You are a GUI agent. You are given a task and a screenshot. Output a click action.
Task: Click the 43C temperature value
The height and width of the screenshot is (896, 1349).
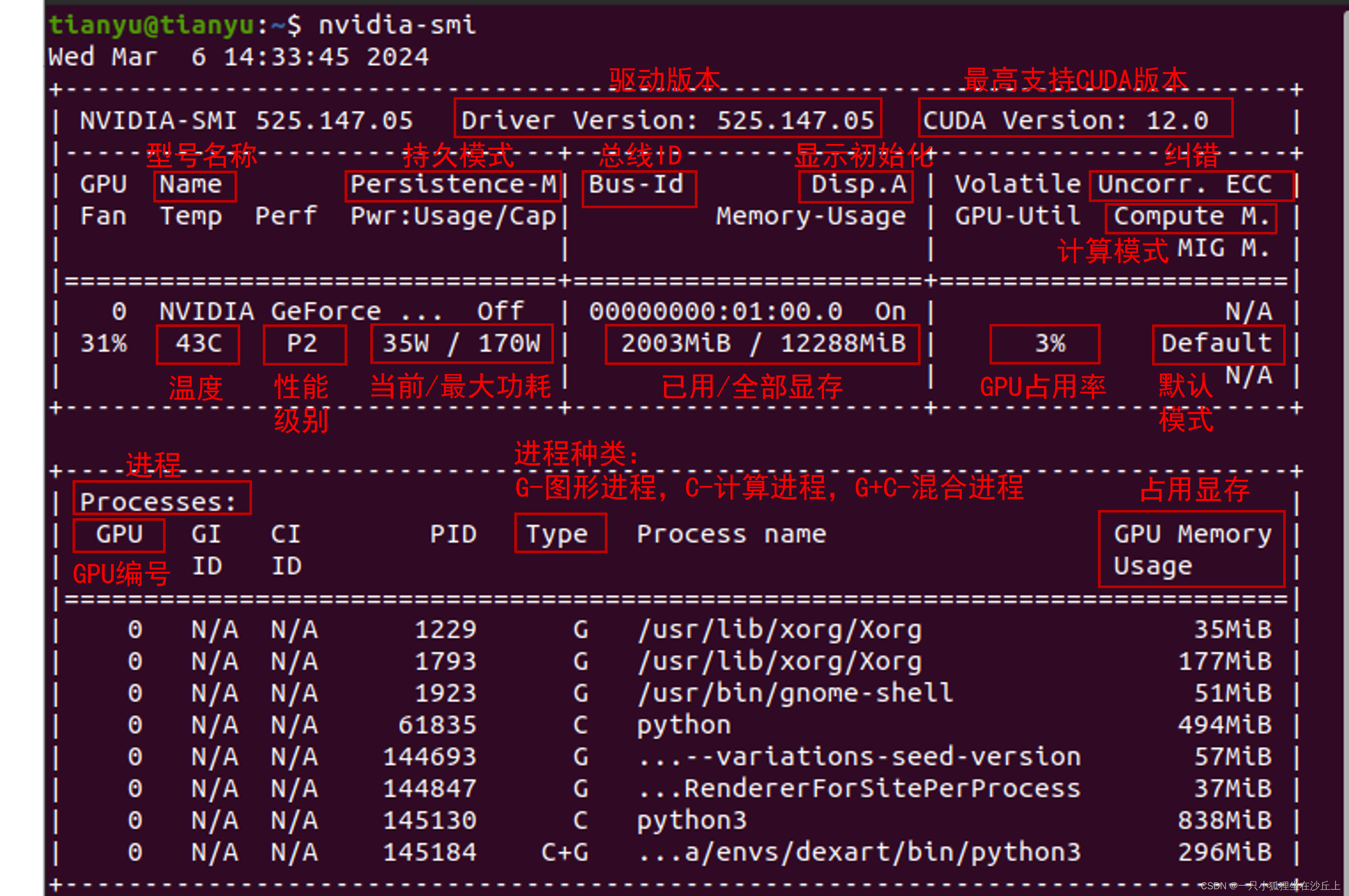point(198,344)
